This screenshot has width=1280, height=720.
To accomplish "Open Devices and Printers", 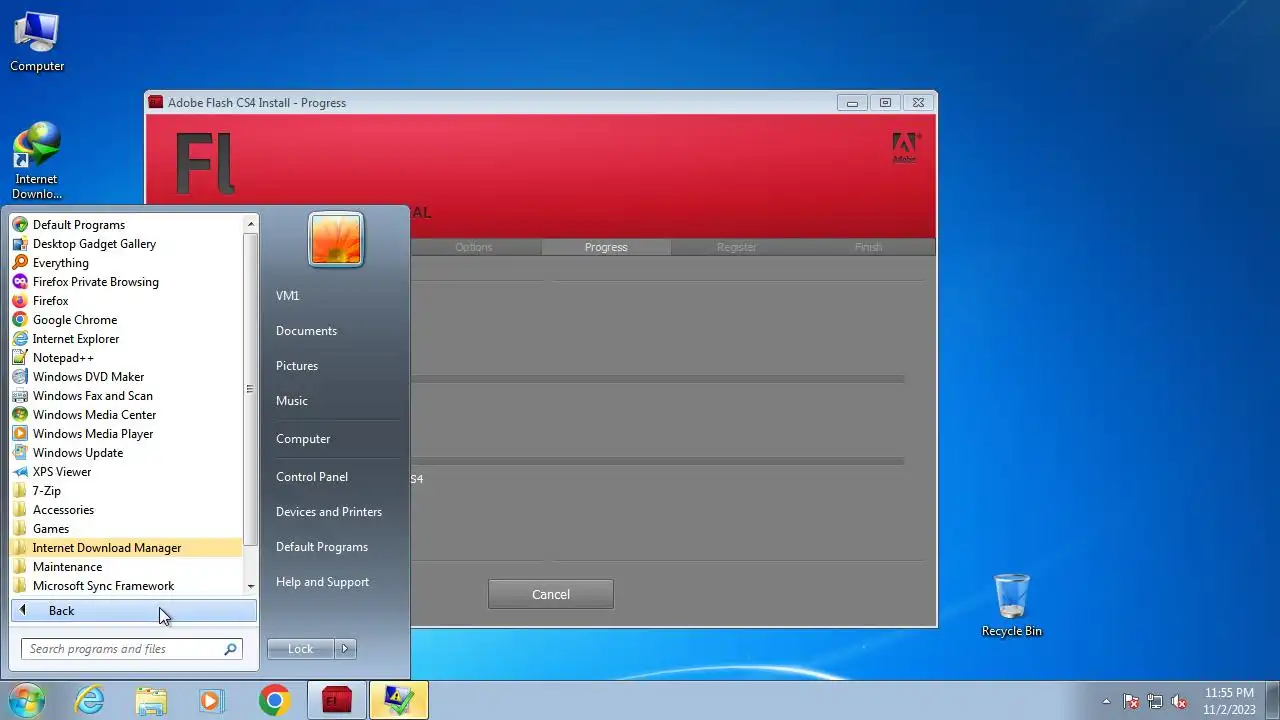I will [x=329, y=512].
